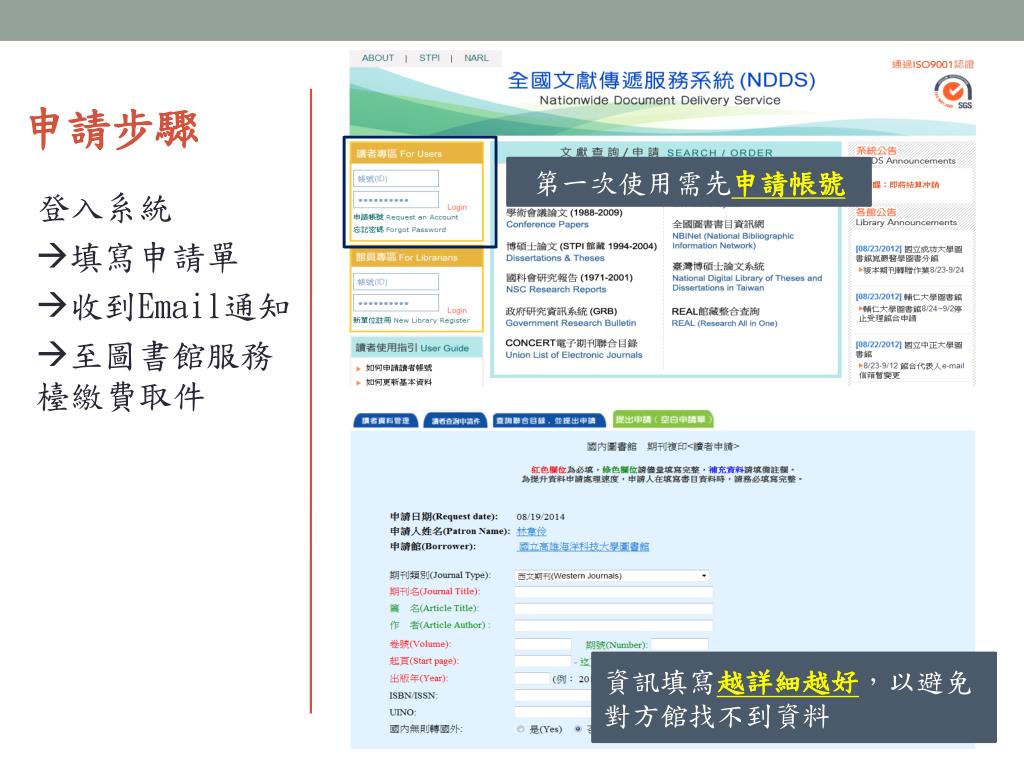
Task: Click the borrower library link 國立高雄海洋科技大學圖書館
Action: (583, 547)
